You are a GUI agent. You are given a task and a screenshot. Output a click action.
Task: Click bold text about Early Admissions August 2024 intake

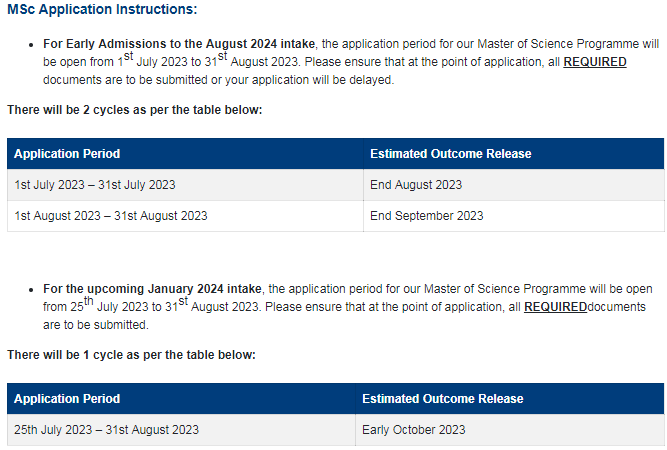(x=180, y=45)
